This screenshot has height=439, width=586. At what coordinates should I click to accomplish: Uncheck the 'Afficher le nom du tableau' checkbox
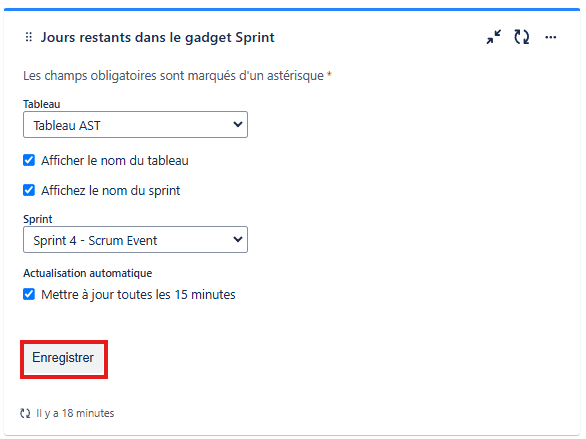[x=29, y=160]
